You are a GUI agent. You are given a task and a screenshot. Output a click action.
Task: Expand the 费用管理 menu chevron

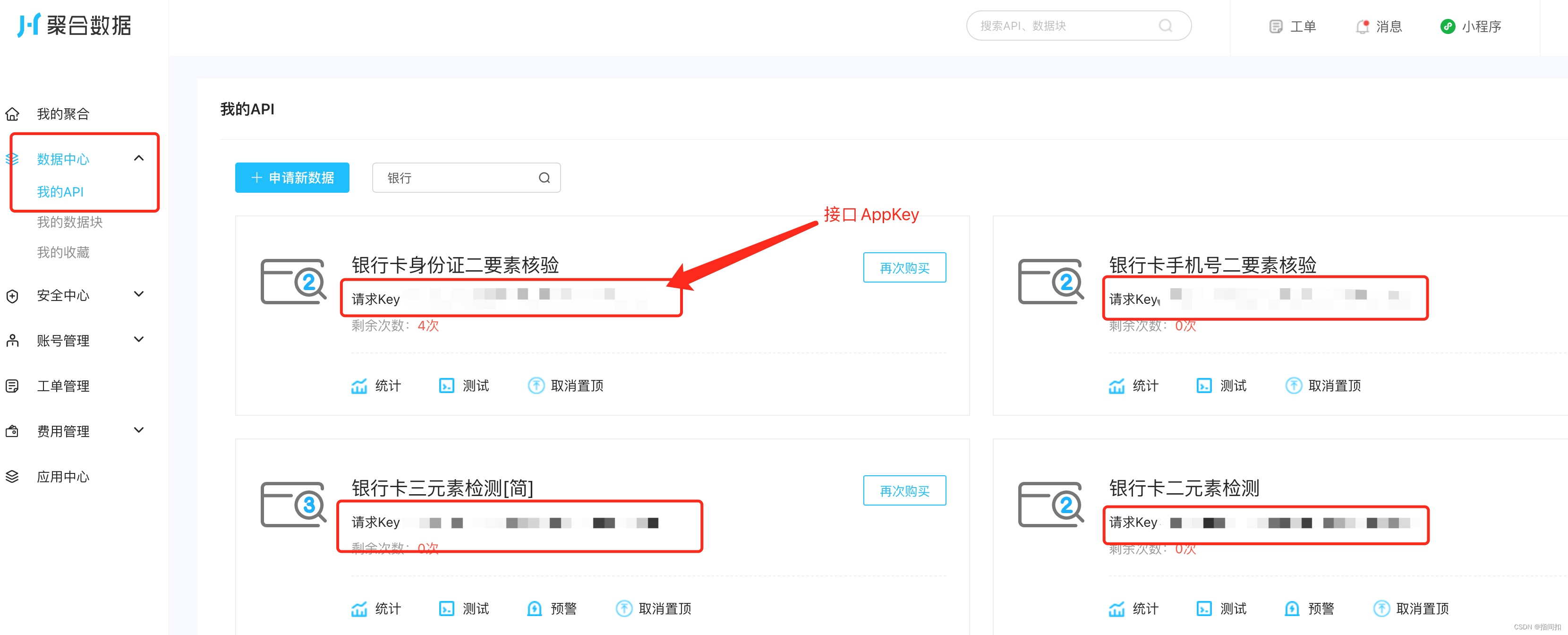point(139,430)
